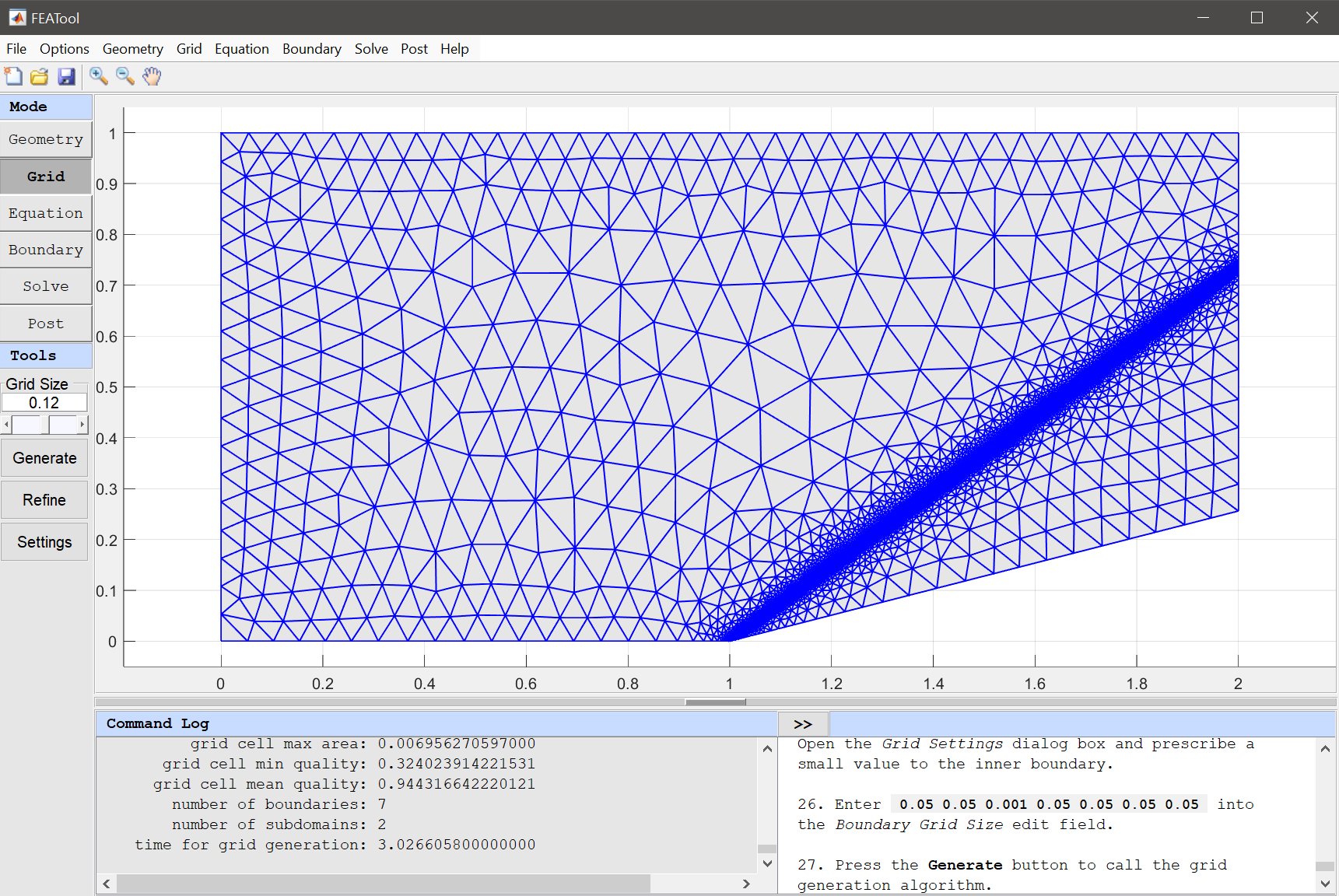Click 'number of subdomains: 2' log line
The width and height of the screenshot is (1339, 896).
tap(279, 824)
